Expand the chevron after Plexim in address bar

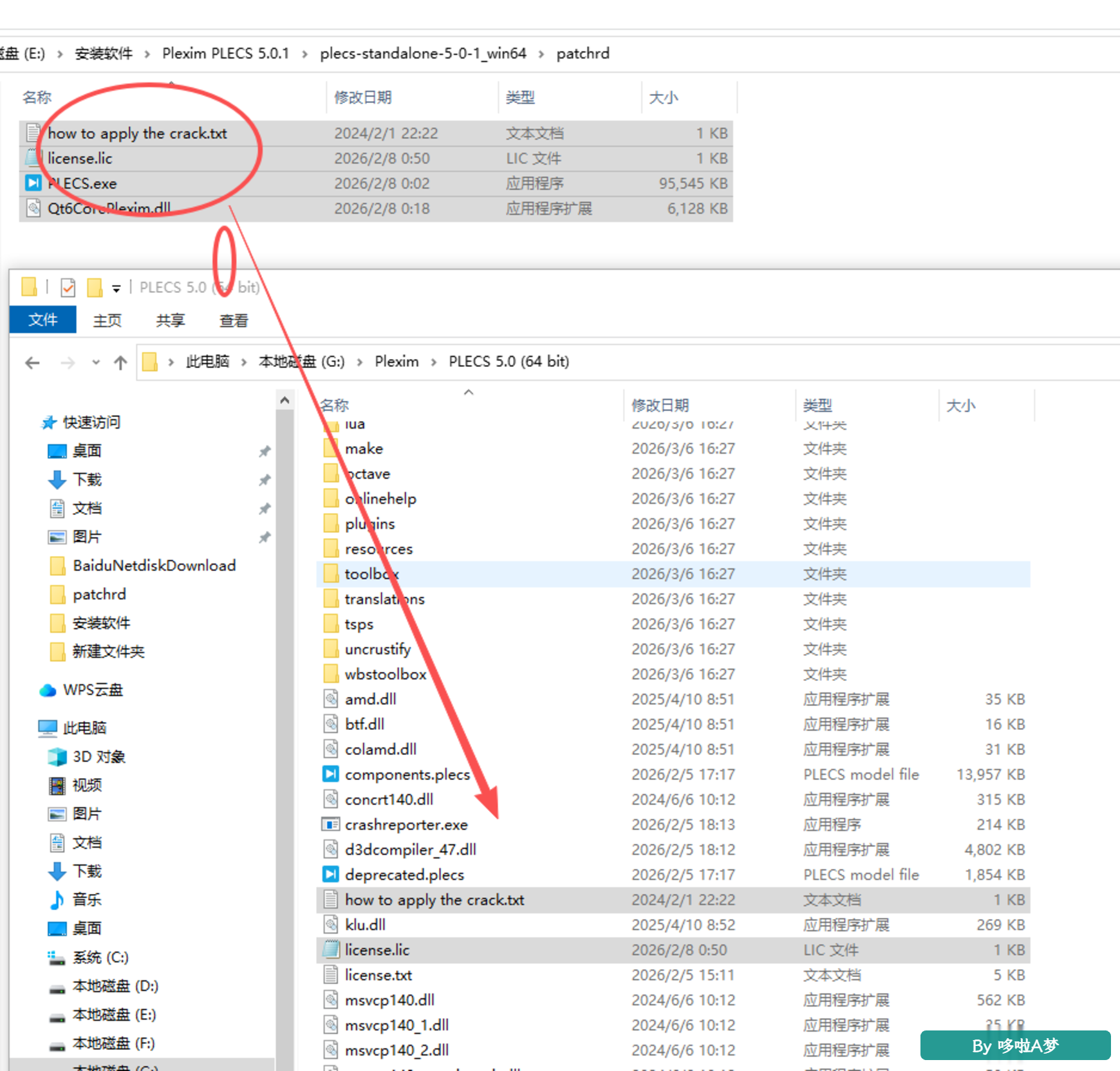point(434,362)
